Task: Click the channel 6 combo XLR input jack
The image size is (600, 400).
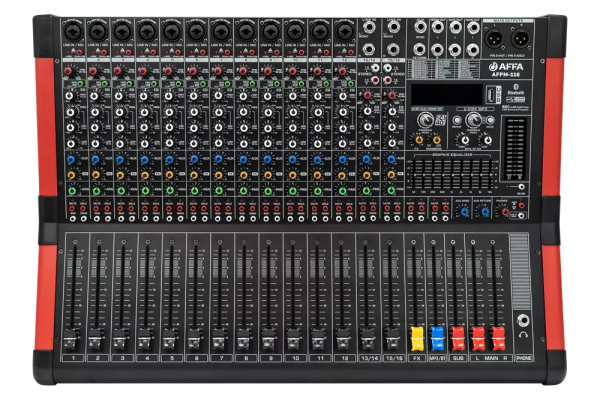Action: 197,31
